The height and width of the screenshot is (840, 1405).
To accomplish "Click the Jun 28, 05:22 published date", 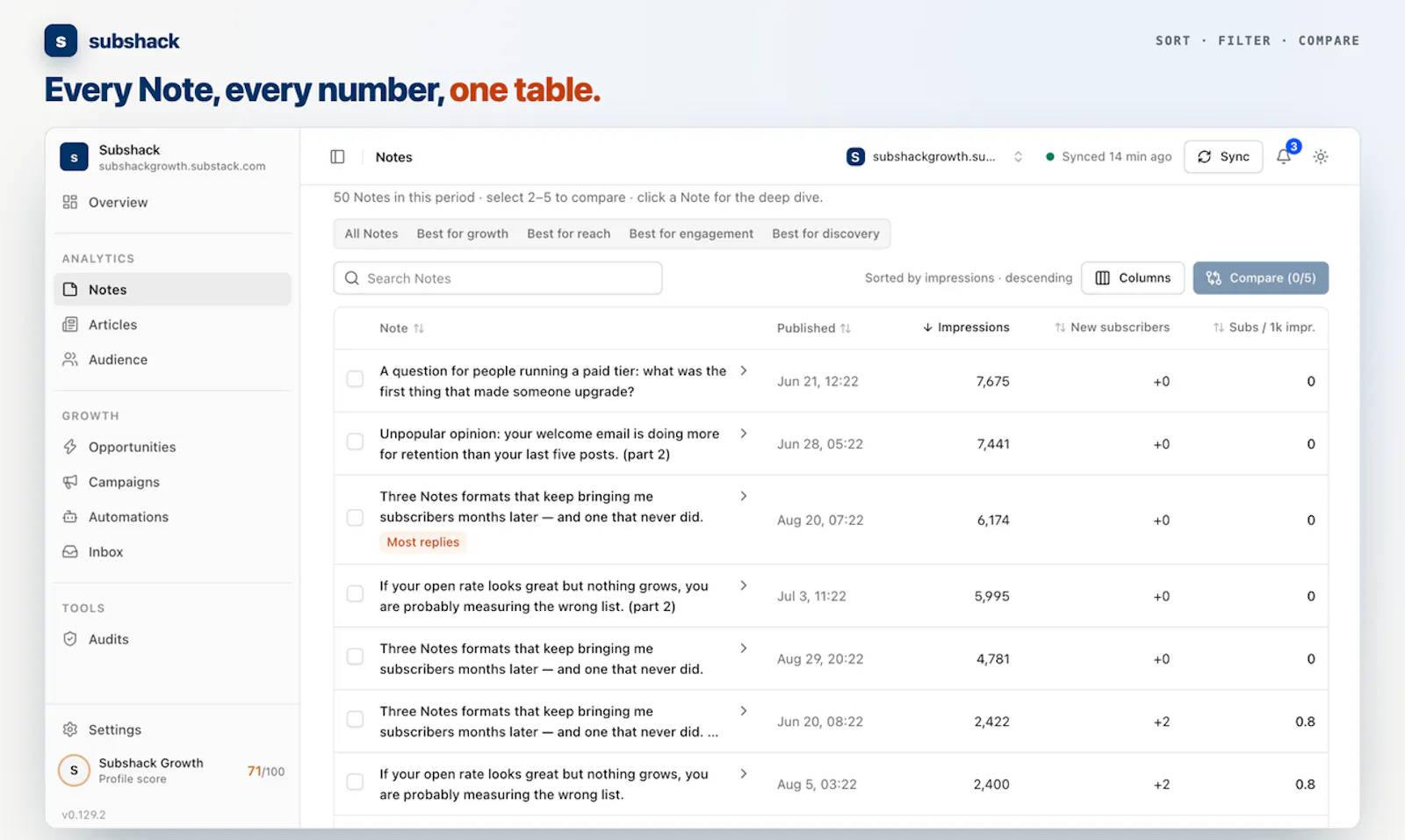I will click(820, 444).
